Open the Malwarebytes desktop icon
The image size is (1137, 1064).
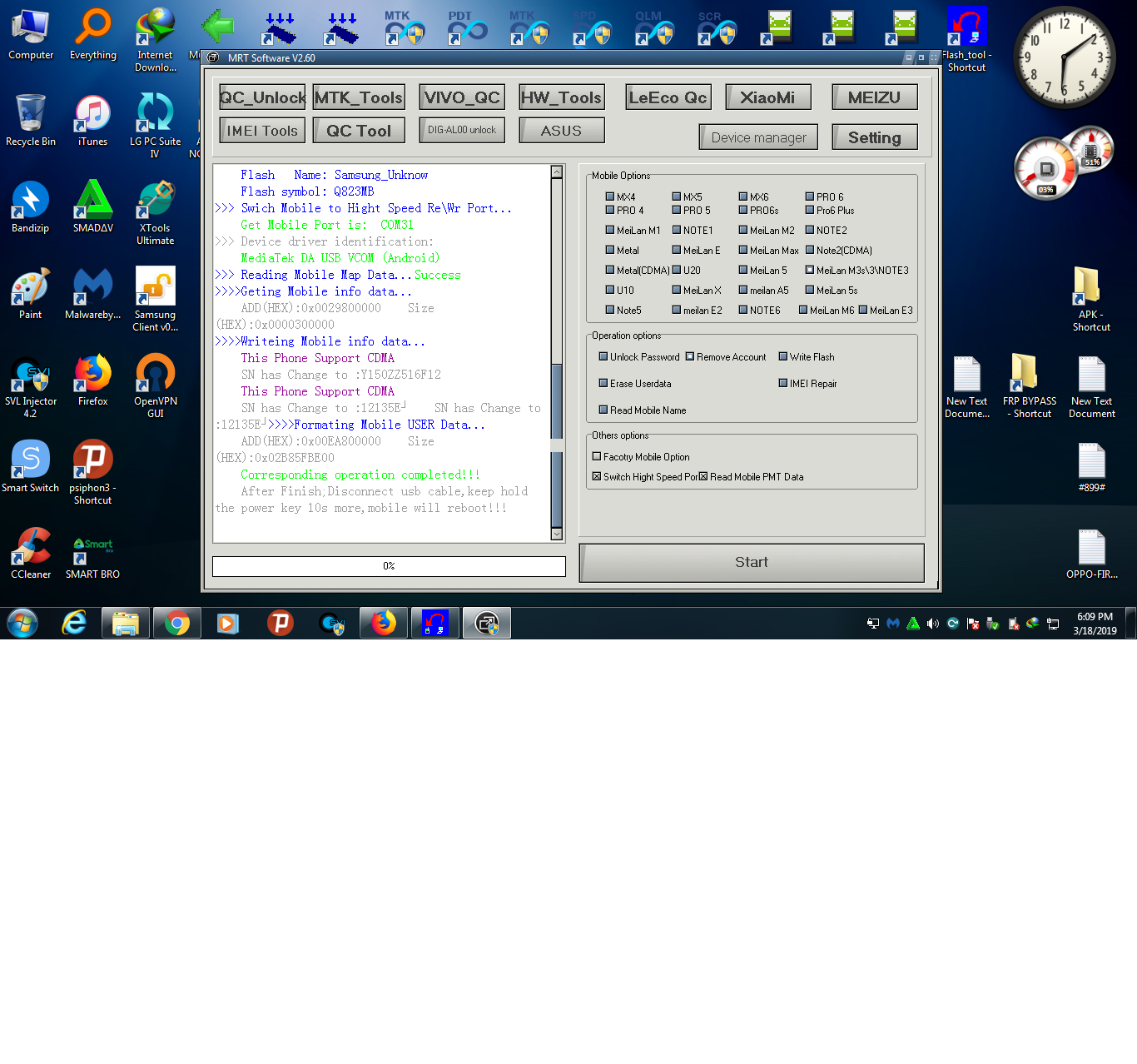[x=93, y=293]
